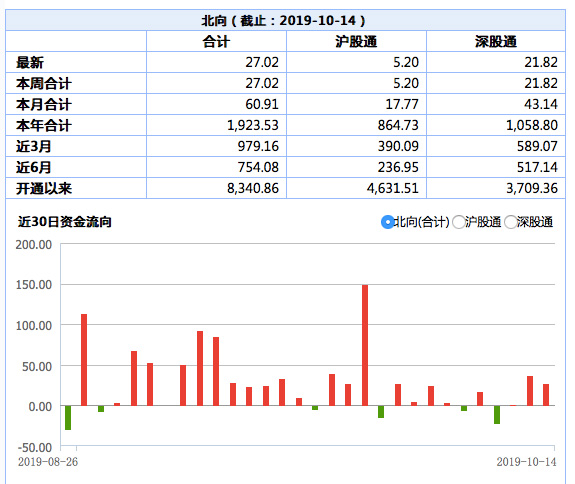Click the 4,631.51 value
This screenshot has height=484, width=575.
393,188
